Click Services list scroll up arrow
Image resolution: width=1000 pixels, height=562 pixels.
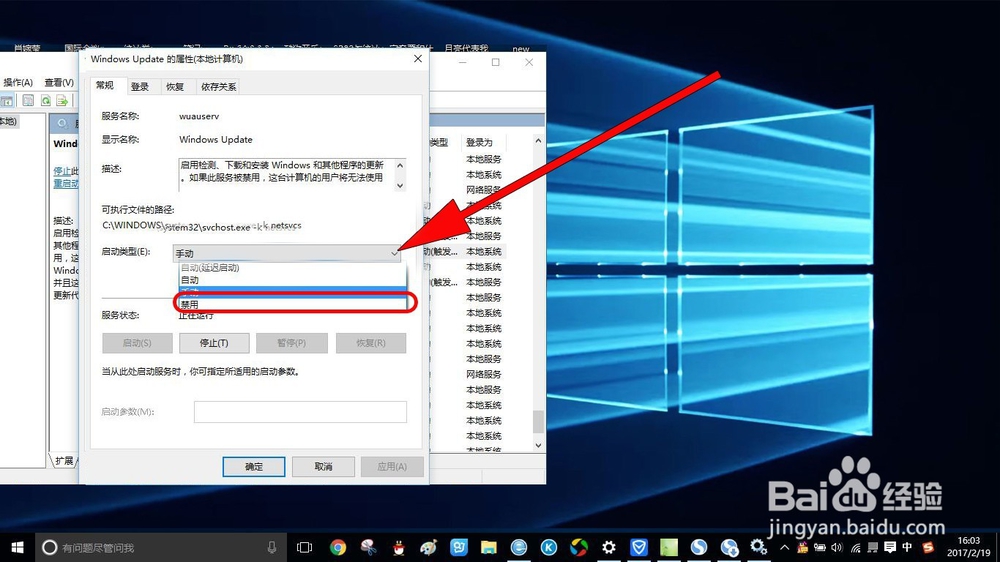click(x=538, y=140)
